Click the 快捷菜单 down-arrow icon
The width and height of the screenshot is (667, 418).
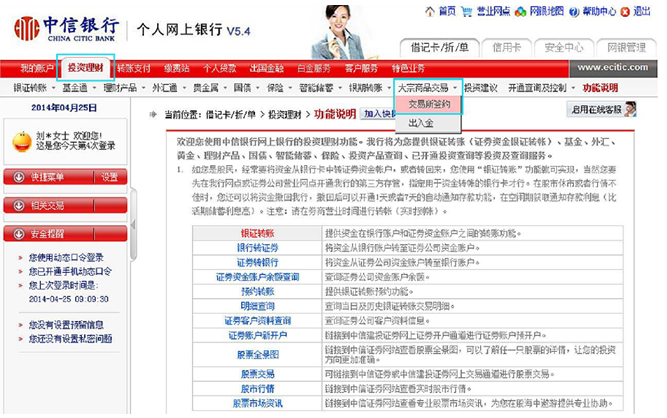pyautogui.click(x=18, y=177)
